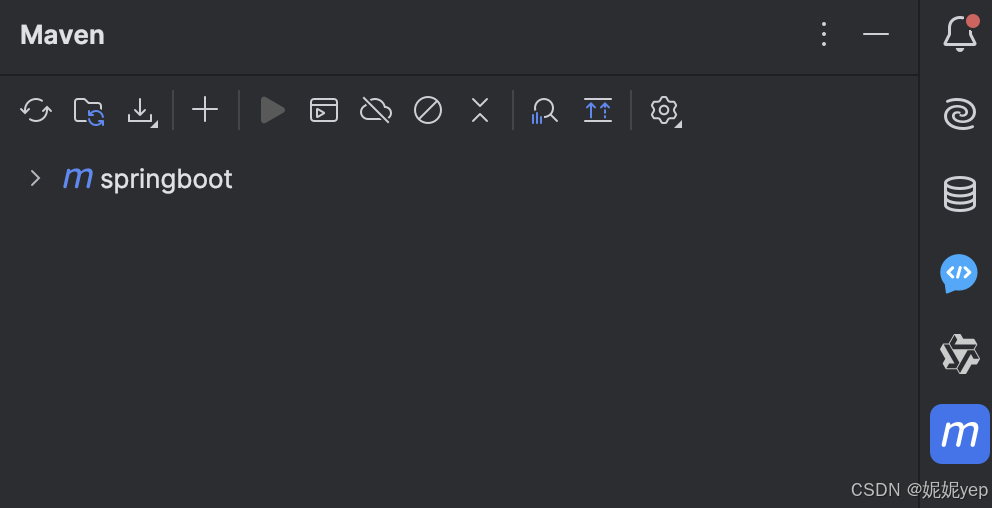
Task: Click the Analyze Dependencies magnifier icon
Action: tap(545, 111)
